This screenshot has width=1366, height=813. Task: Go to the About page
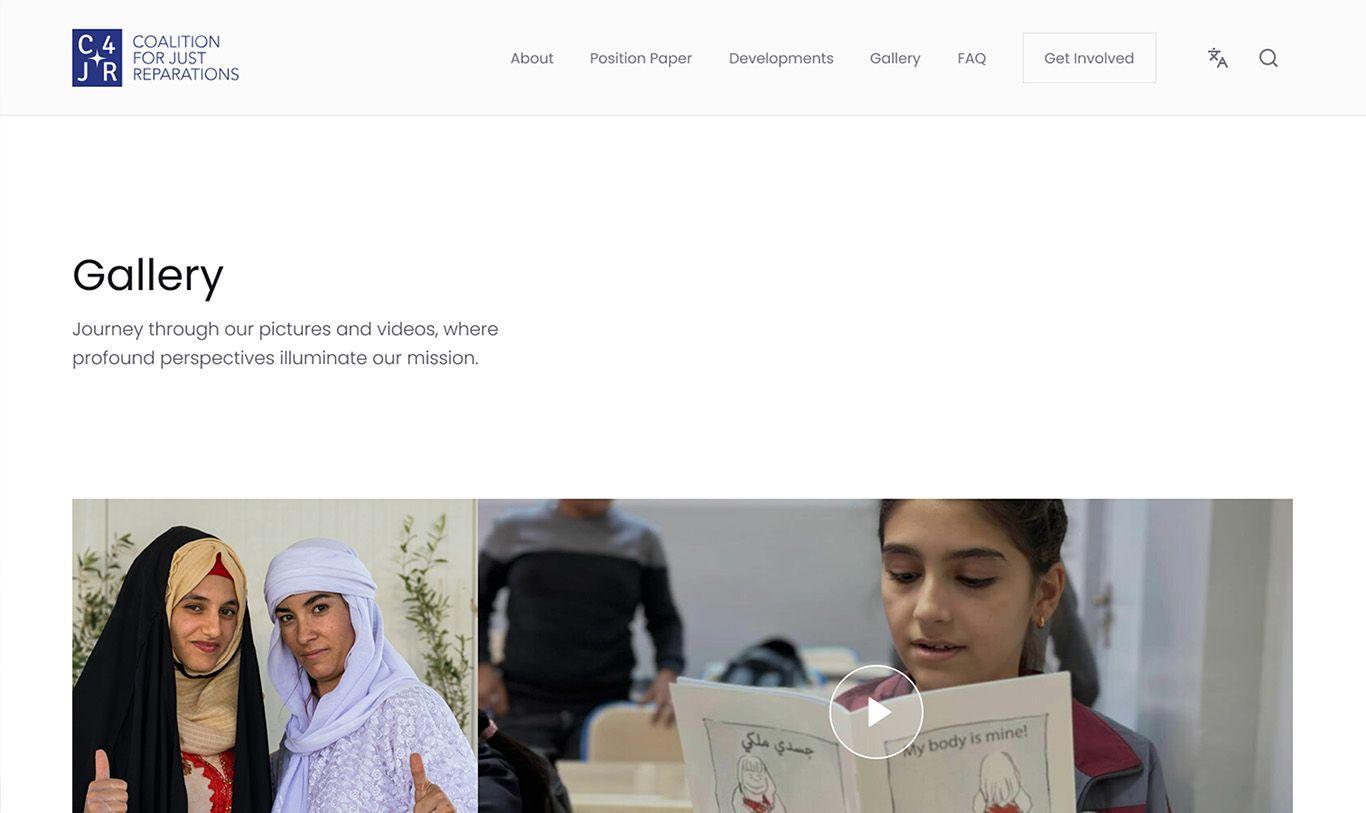point(532,58)
